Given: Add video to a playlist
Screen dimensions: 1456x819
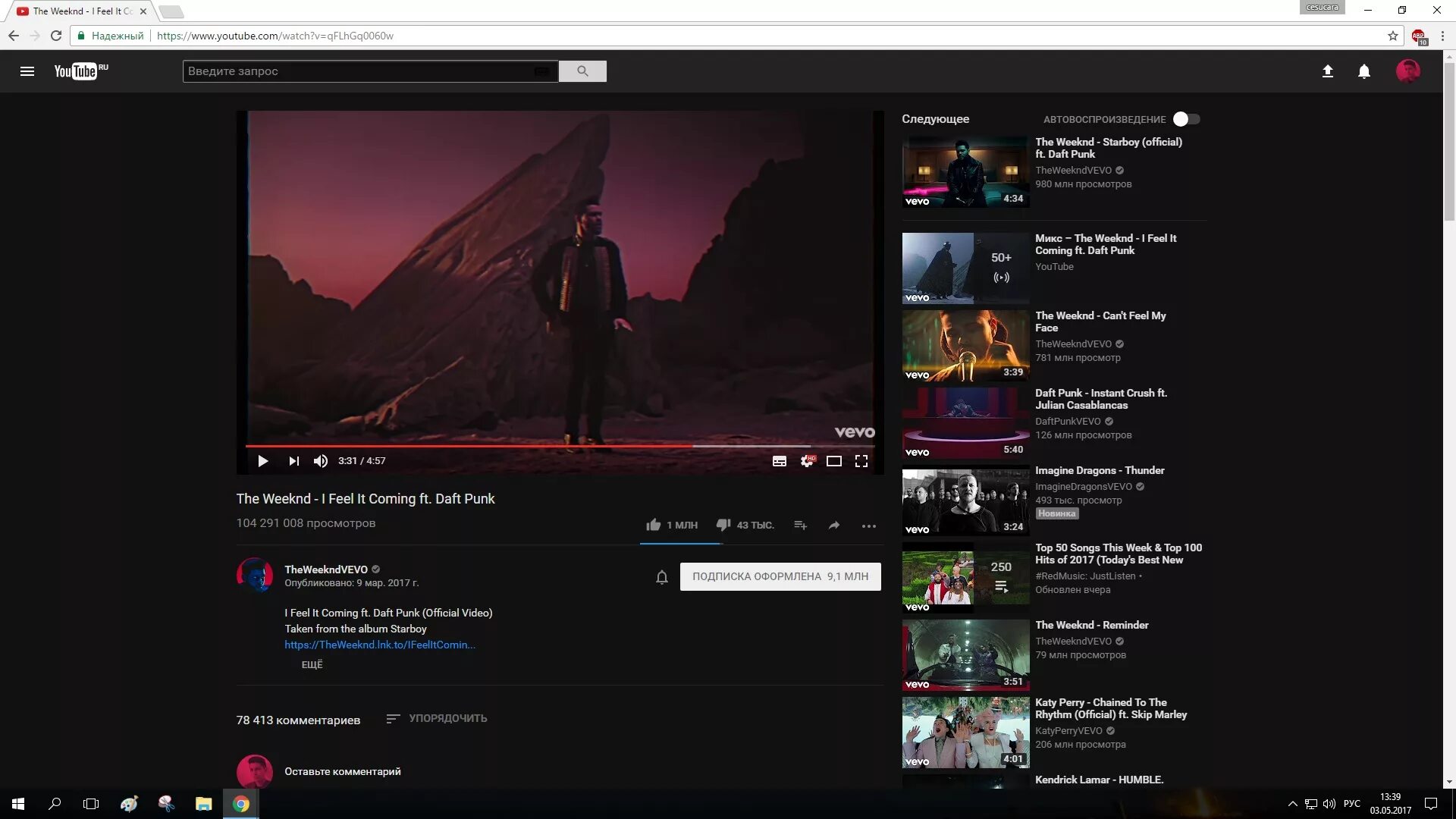Looking at the screenshot, I should (801, 525).
